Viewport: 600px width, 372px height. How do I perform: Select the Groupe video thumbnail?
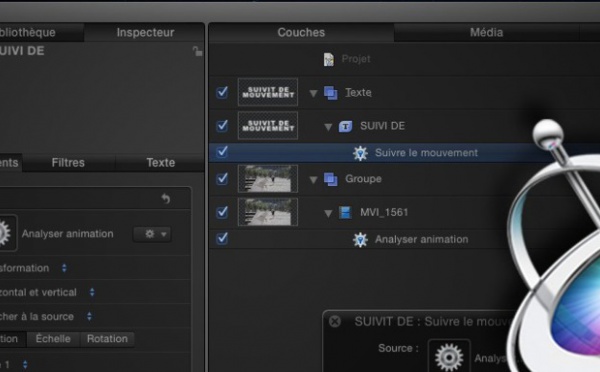(x=268, y=179)
